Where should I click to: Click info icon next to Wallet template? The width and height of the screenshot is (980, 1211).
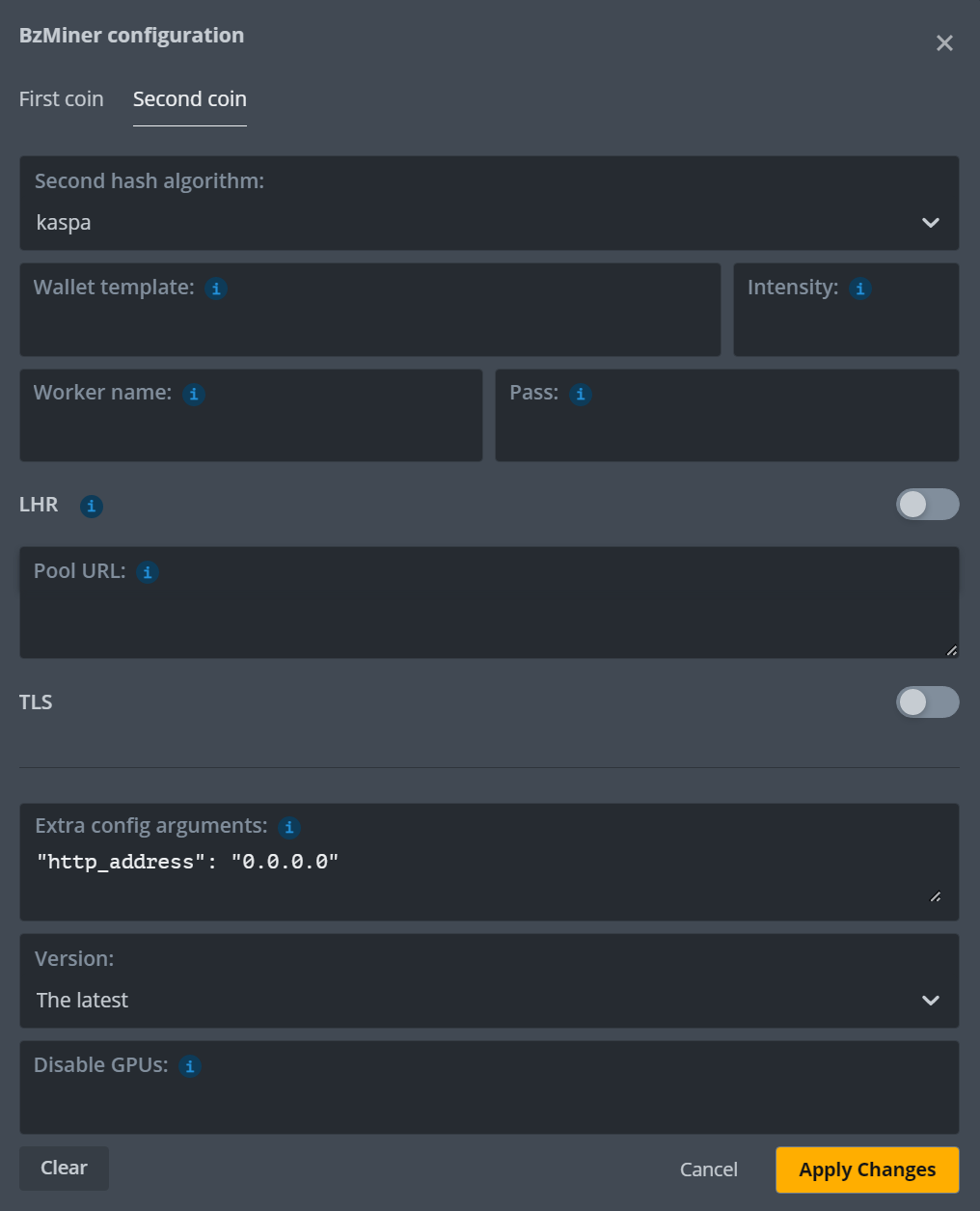[x=216, y=289]
